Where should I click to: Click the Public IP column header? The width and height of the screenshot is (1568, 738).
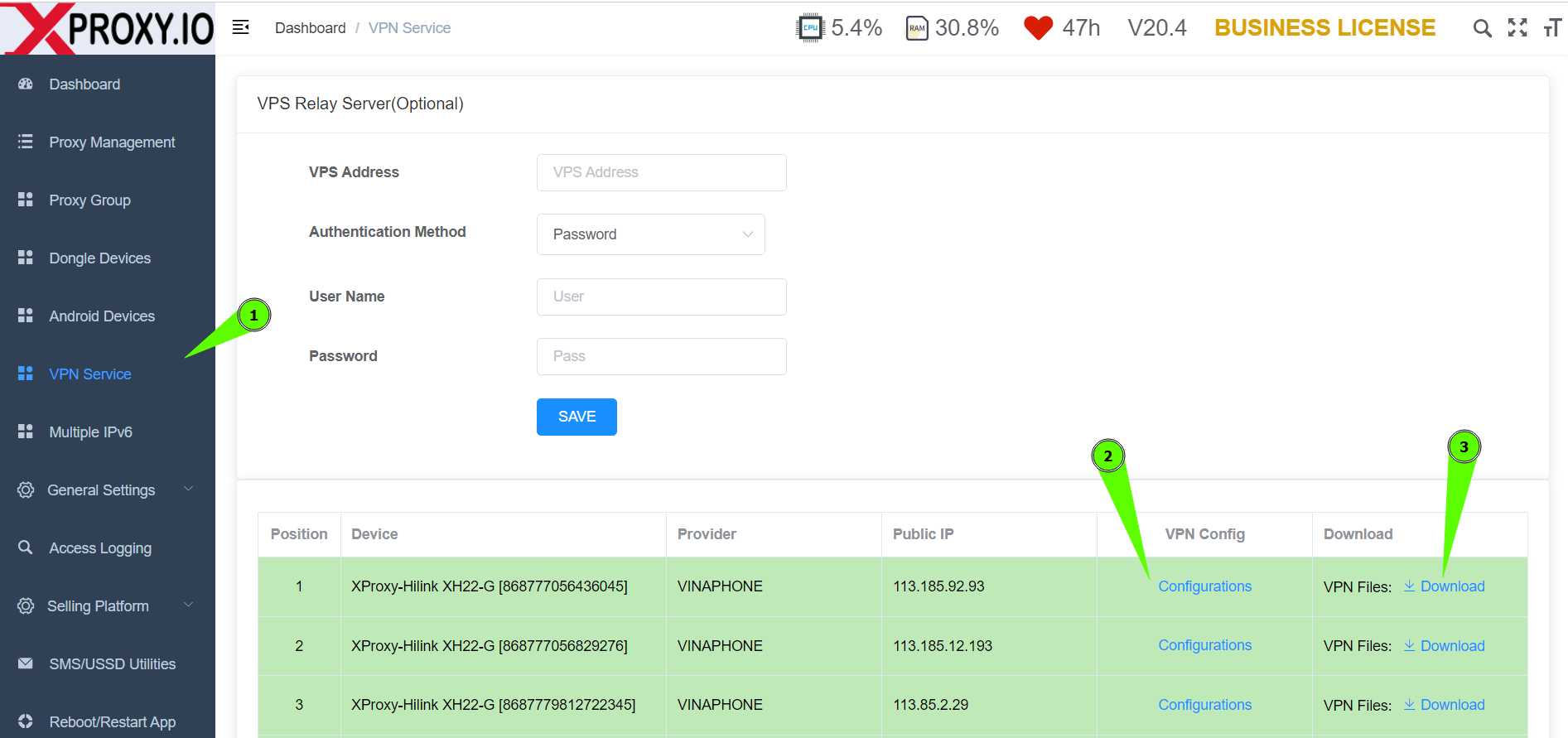tap(923, 534)
